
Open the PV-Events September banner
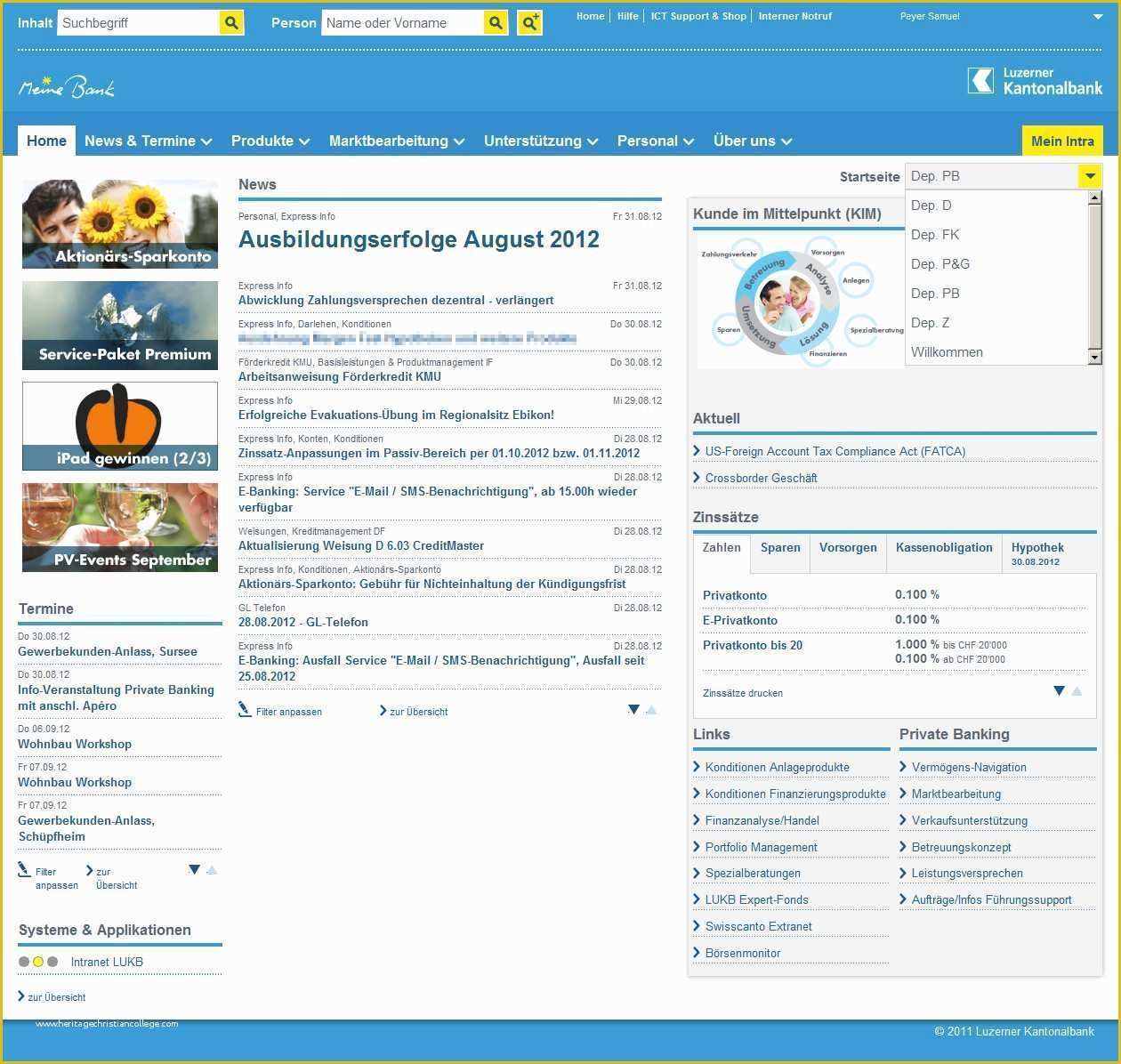click(x=120, y=528)
